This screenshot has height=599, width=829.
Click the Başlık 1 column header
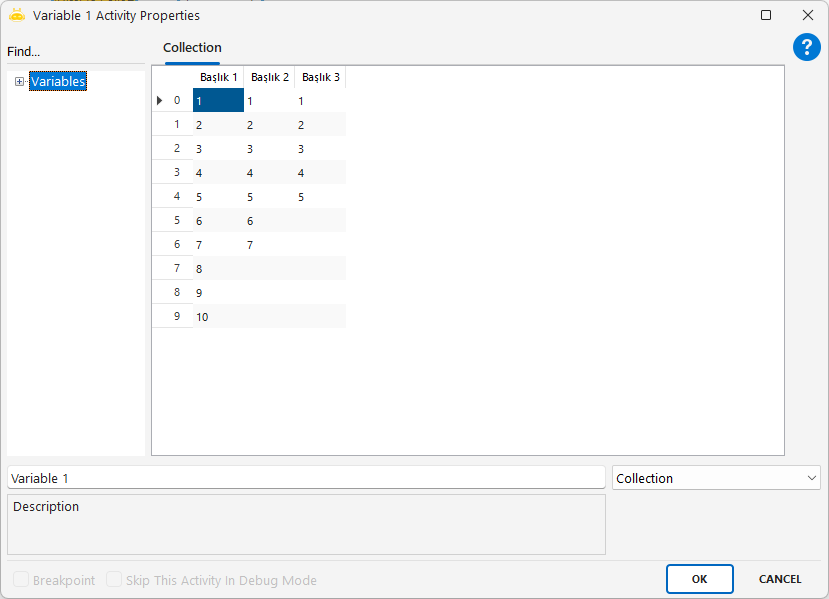(218, 77)
